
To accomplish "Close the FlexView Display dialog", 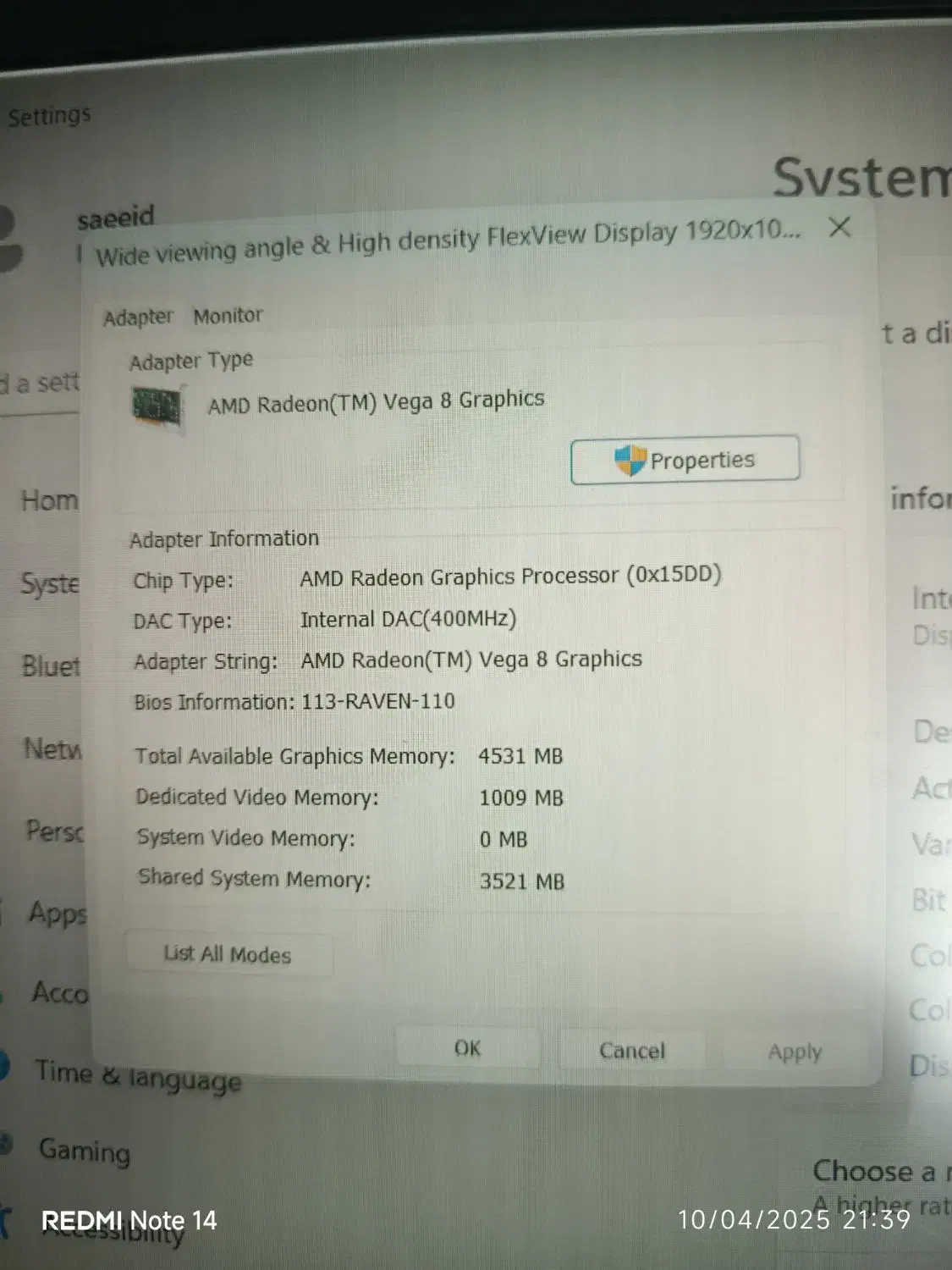I will tap(839, 227).
